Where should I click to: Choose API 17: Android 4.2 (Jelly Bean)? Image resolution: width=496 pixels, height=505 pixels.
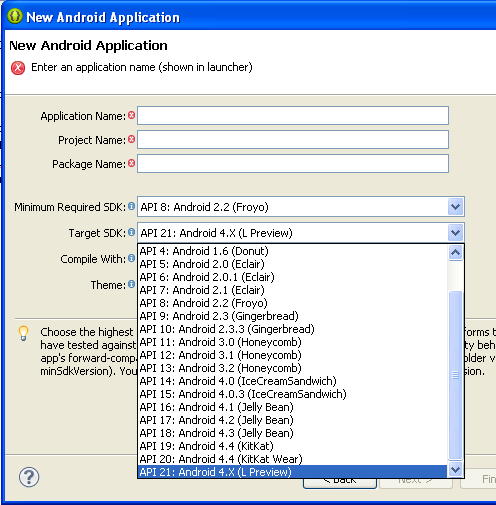coord(292,420)
